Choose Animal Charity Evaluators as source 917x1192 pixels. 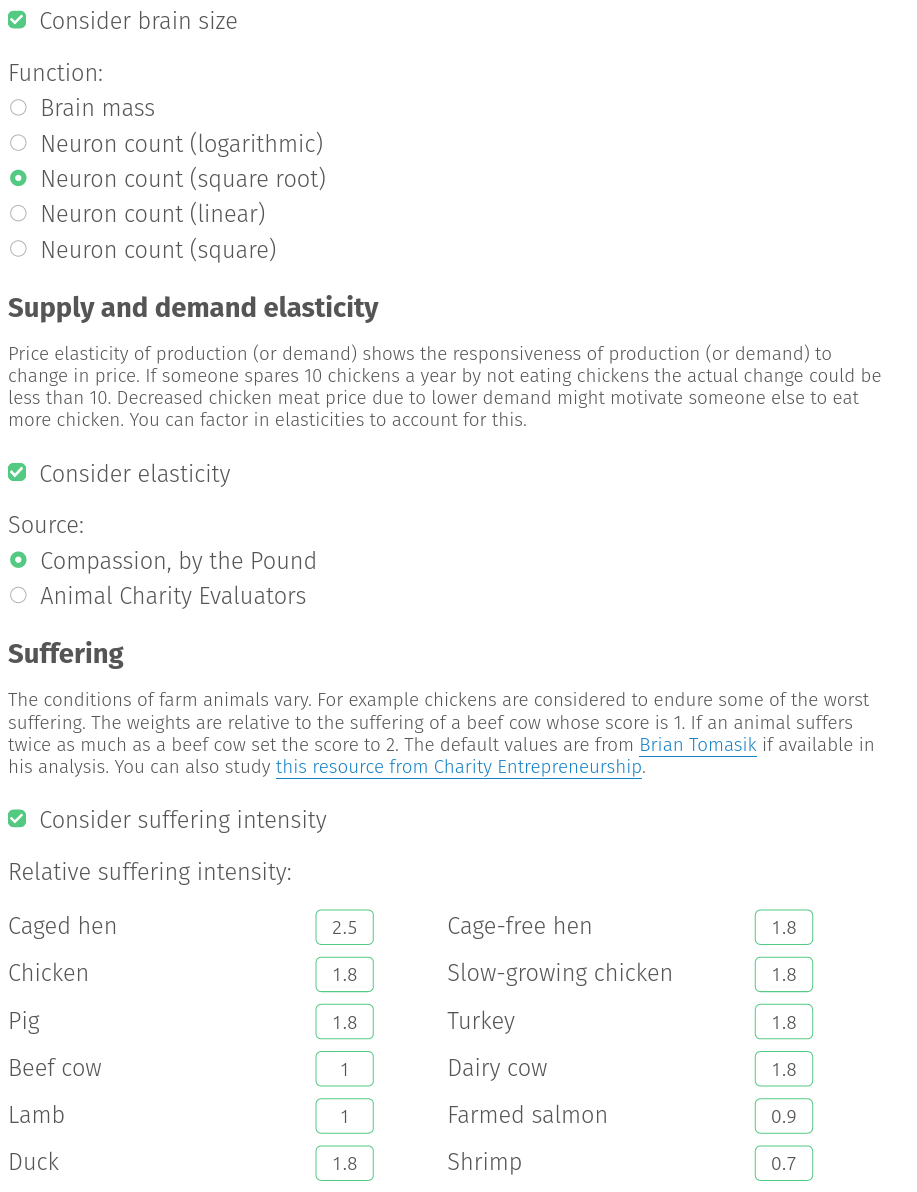(18, 595)
